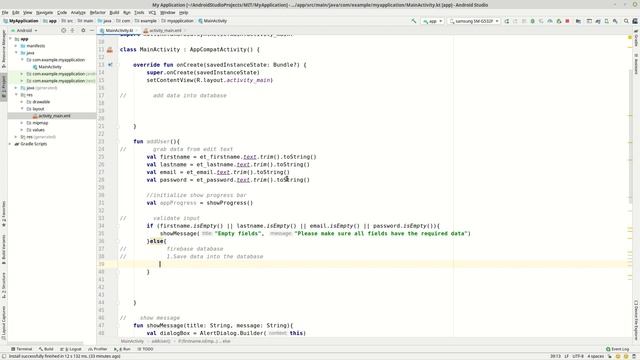The image size is (640, 360).
Task: Click the gutter icon next to class MainActivity
Action: coord(110,50)
